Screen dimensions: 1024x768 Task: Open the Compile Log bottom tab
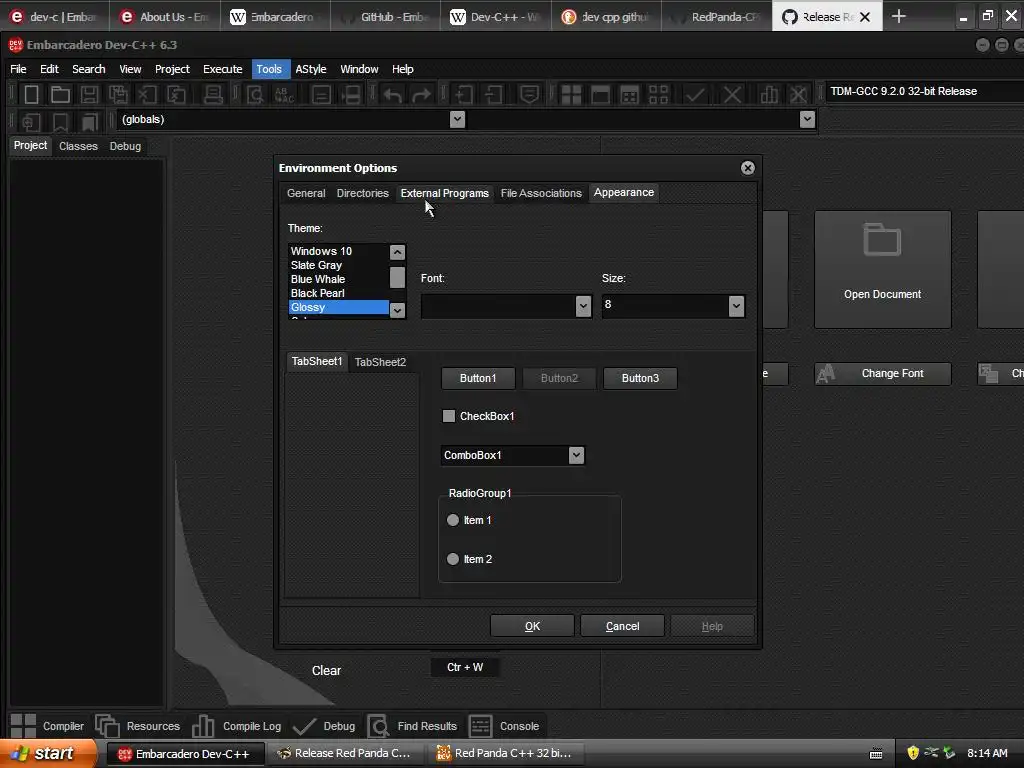pyautogui.click(x=237, y=726)
